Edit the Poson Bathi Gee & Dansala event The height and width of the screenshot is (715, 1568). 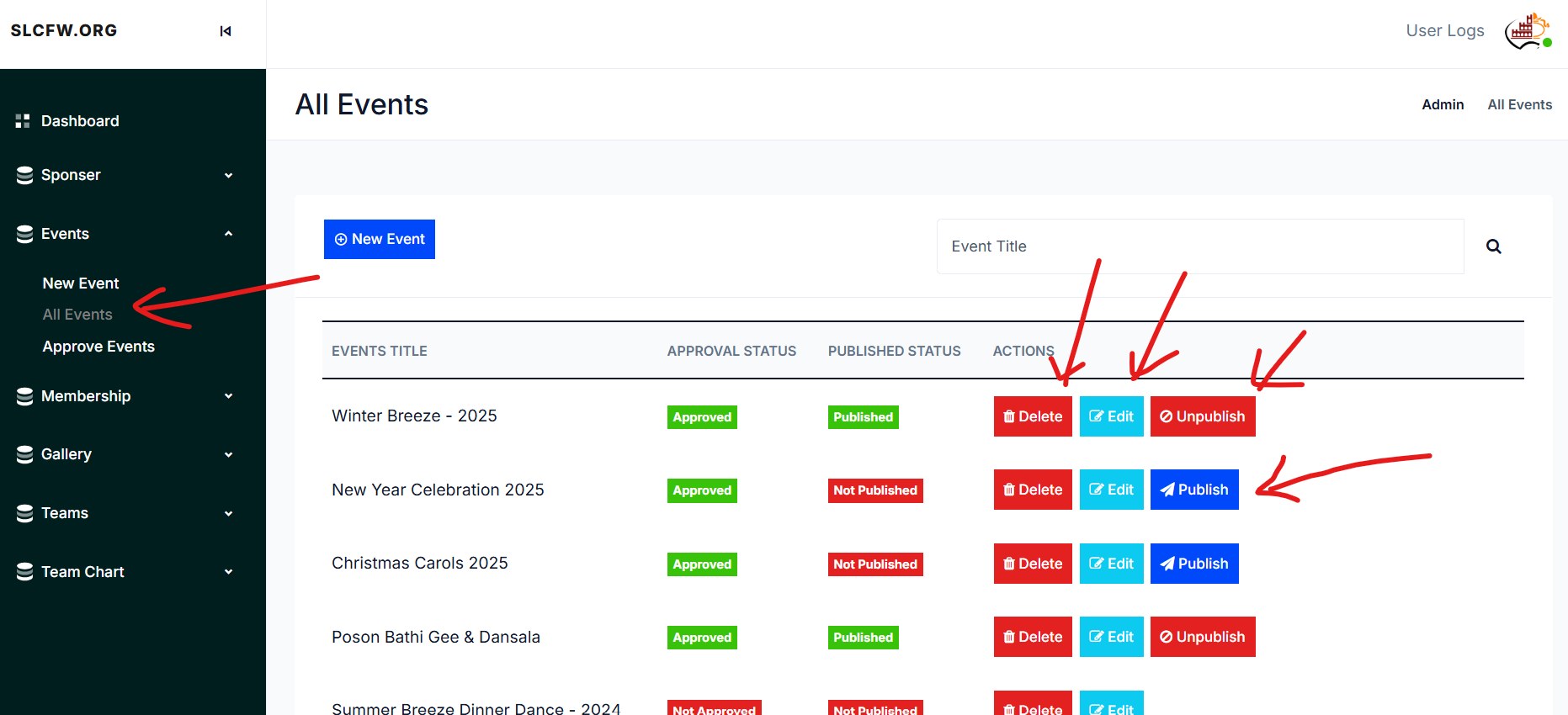point(1111,637)
